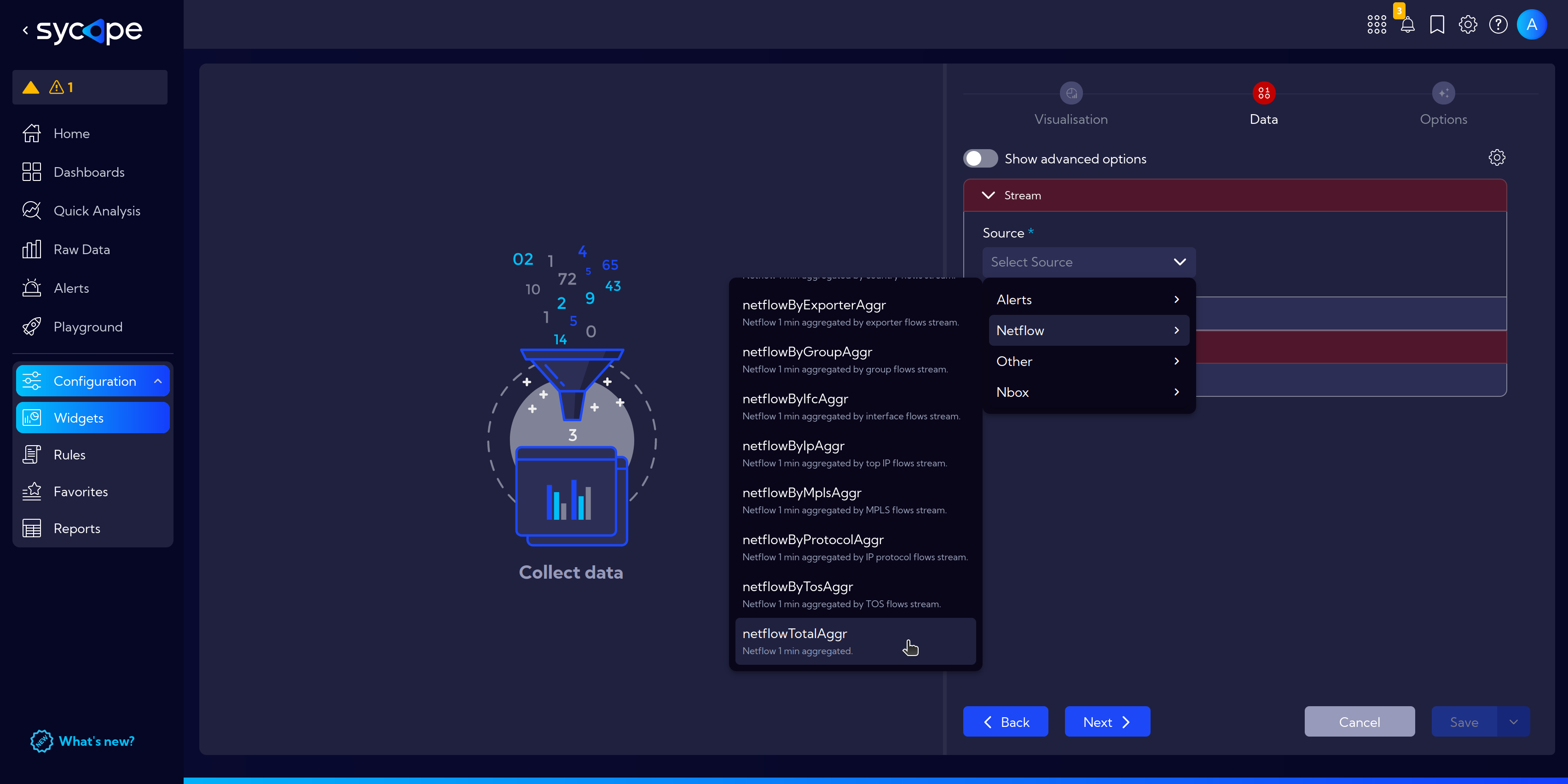Open the What's new? link
1568x784 pixels.
[x=97, y=741]
